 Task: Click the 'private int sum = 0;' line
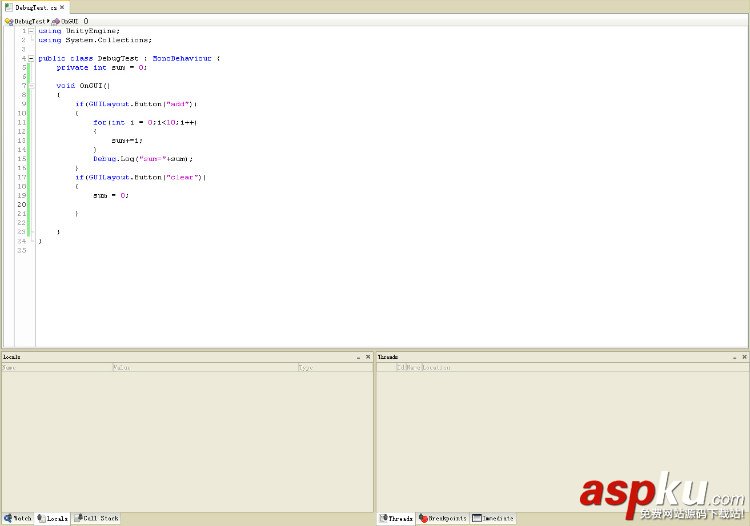pos(101,68)
